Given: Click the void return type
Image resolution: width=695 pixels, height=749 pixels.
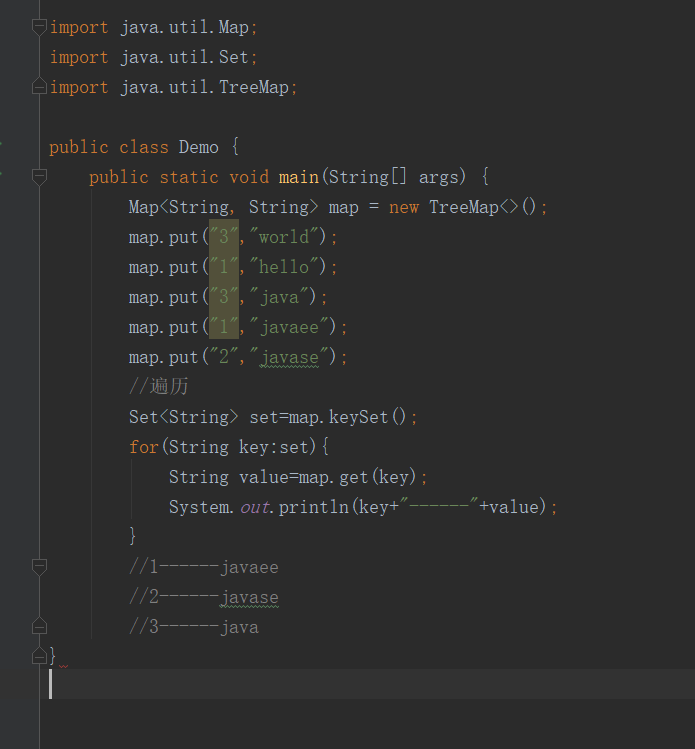Looking at the screenshot, I should coord(249,177).
